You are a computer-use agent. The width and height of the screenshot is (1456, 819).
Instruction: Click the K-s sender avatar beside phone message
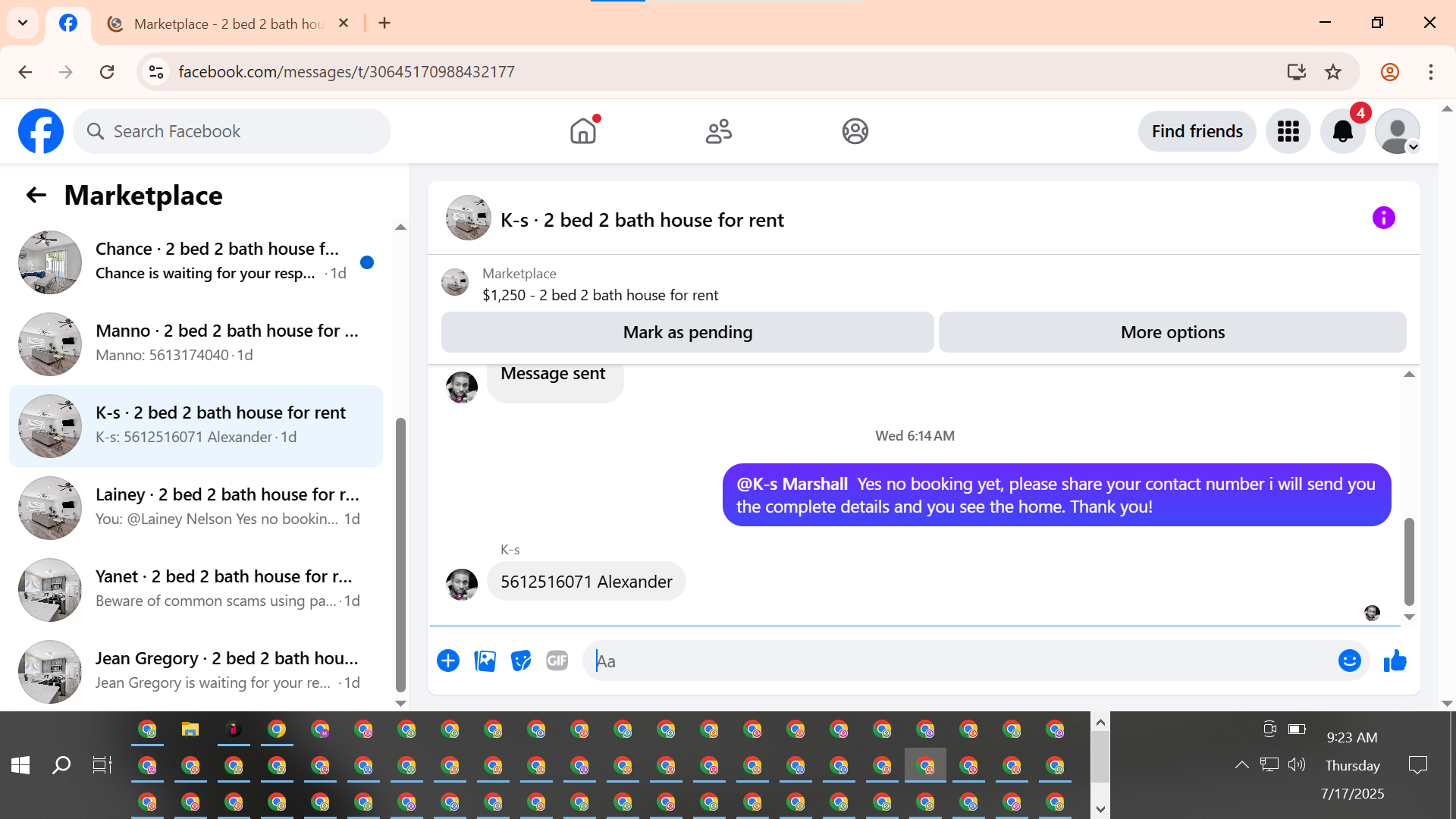pyautogui.click(x=462, y=585)
